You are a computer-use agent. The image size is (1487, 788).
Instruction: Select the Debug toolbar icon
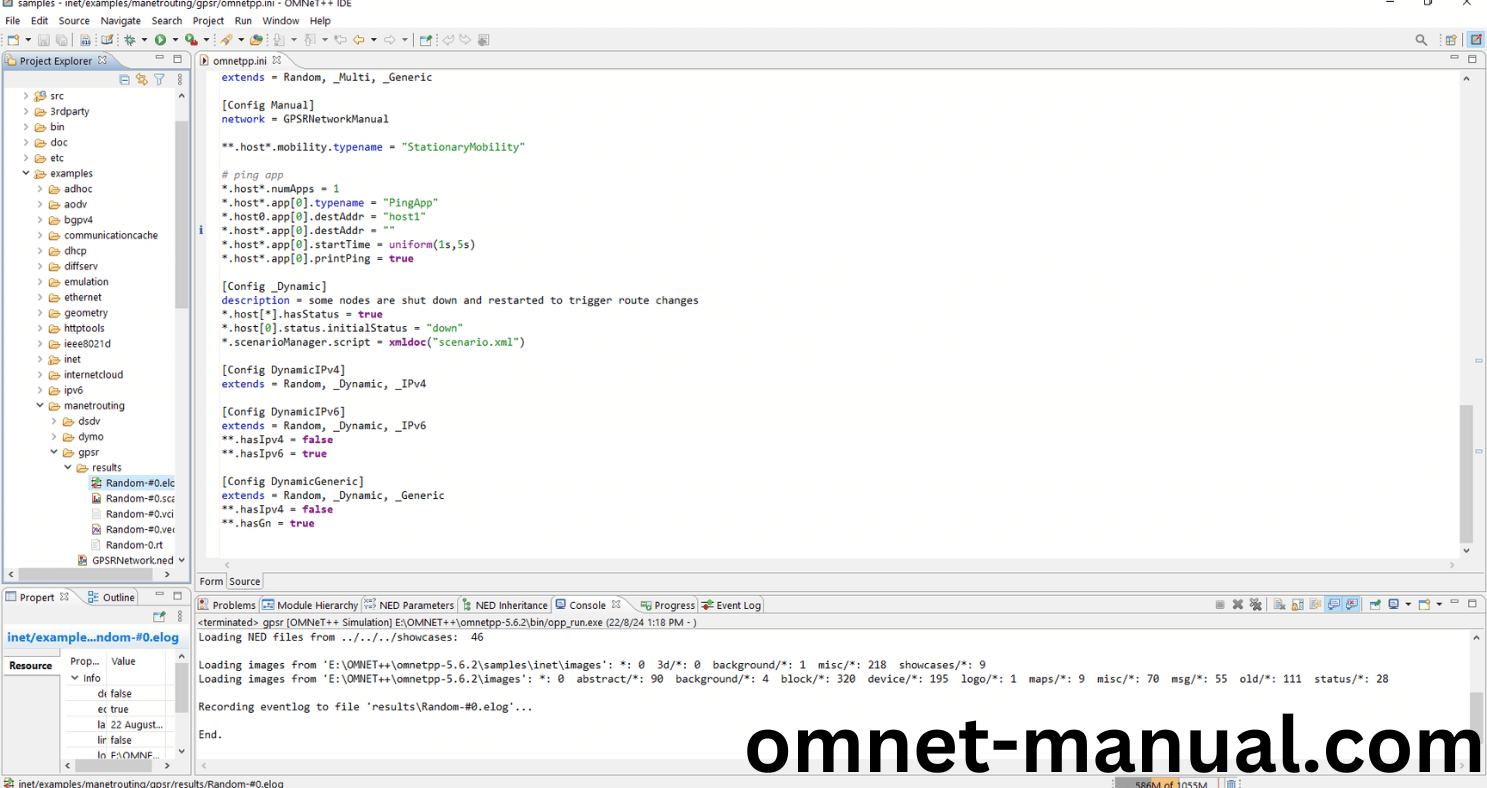coord(131,39)
